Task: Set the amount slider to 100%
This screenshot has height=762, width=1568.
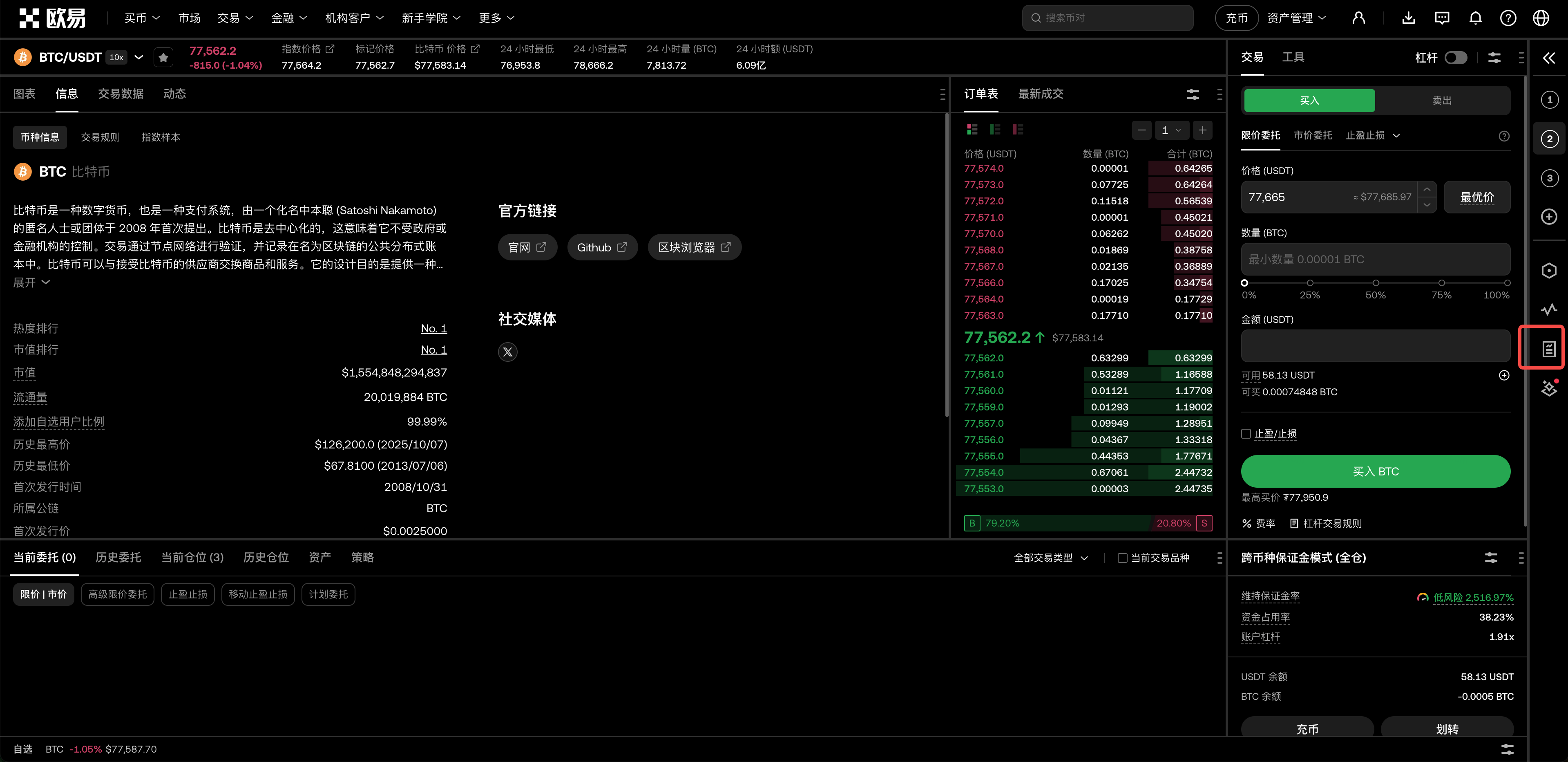Action: [1507, 283]
